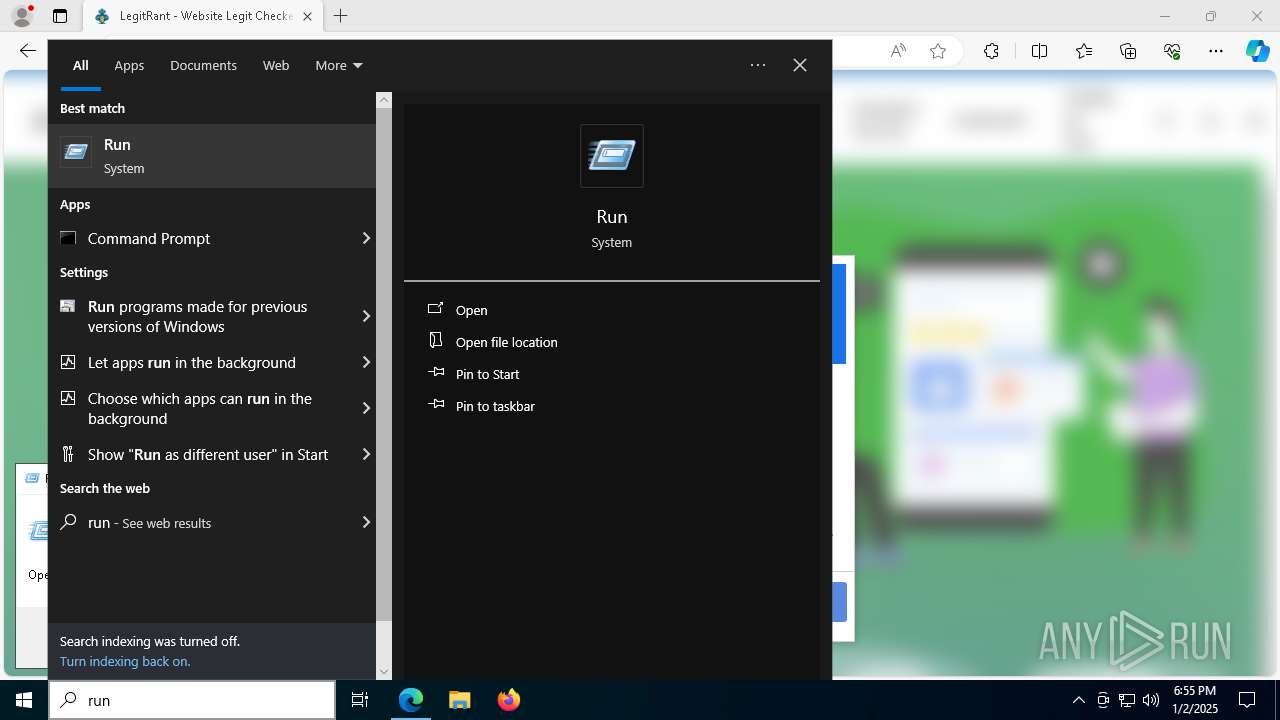The height and width of the screenshot is (720, 1280).
Task: Expand Run programs made for previous versions arrow
Action: point(366,316)
